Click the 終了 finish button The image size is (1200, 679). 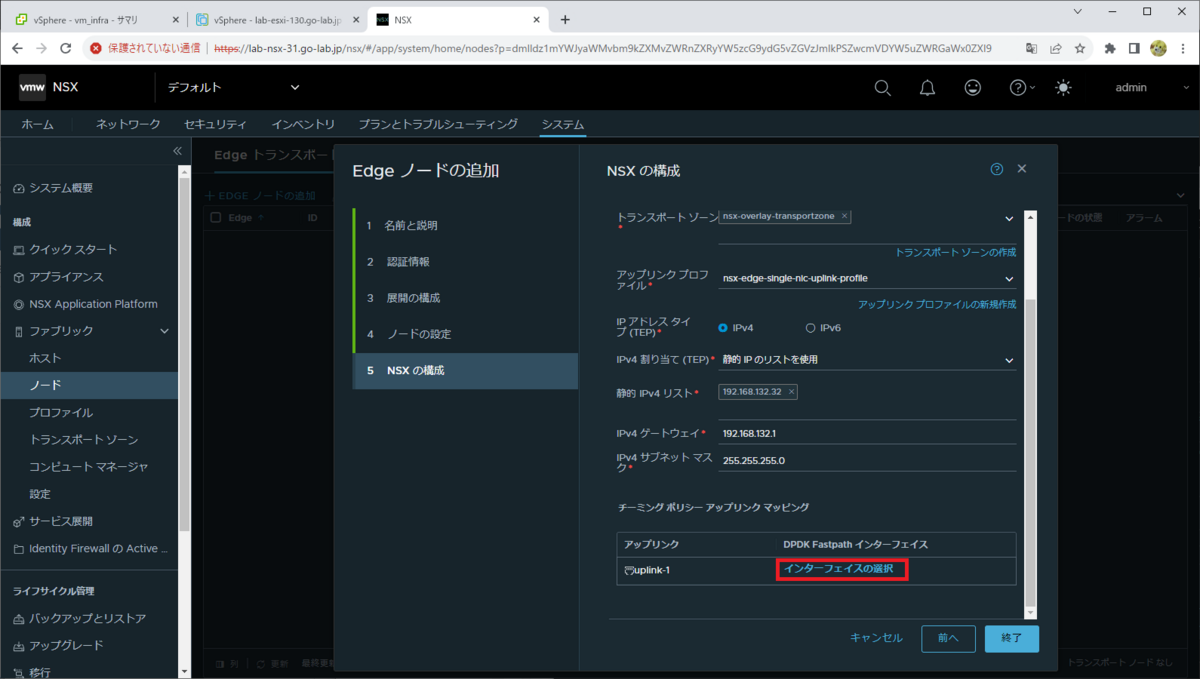click(1012, 638)
